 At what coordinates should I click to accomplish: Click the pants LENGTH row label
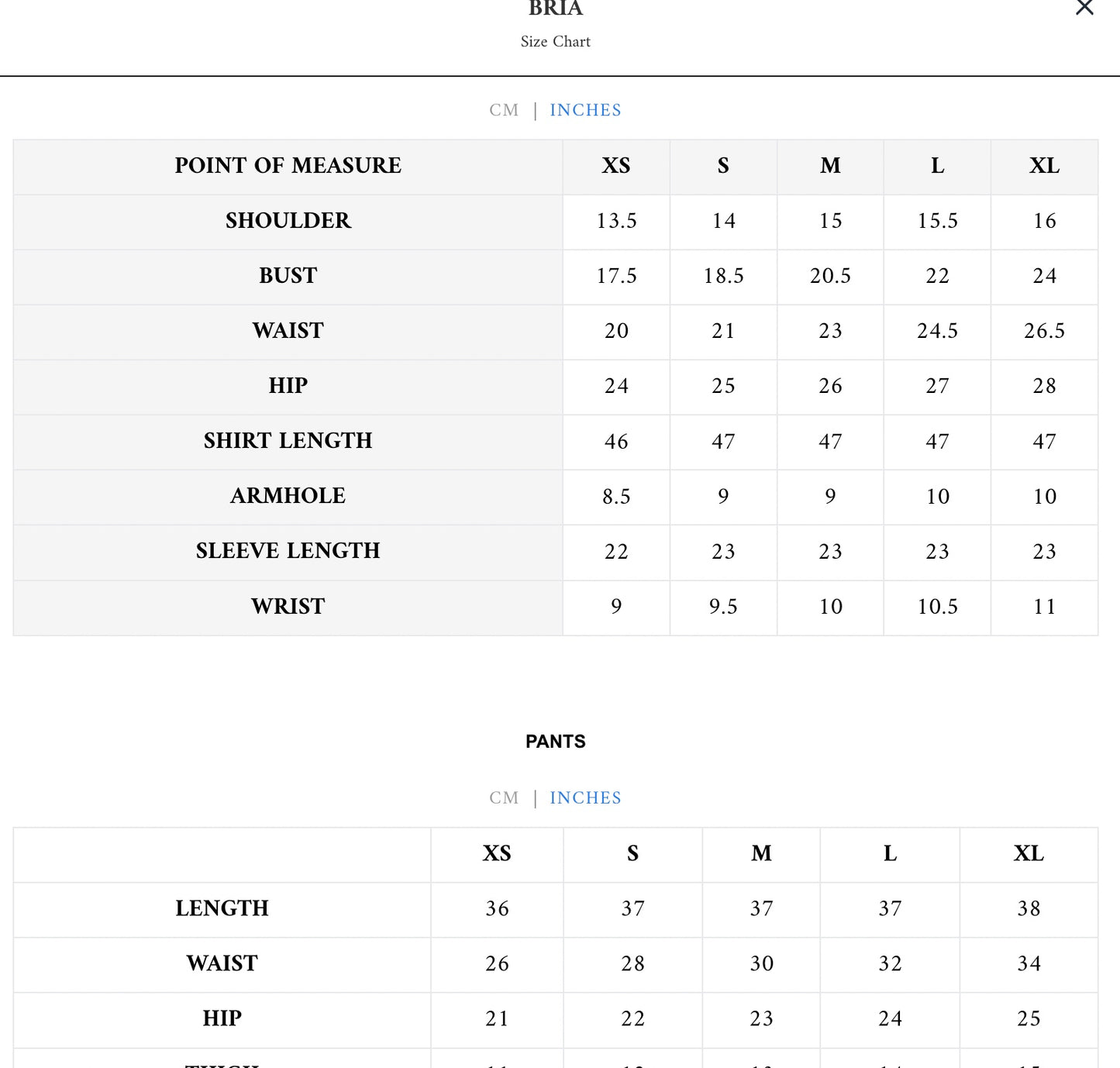[222, 908]
